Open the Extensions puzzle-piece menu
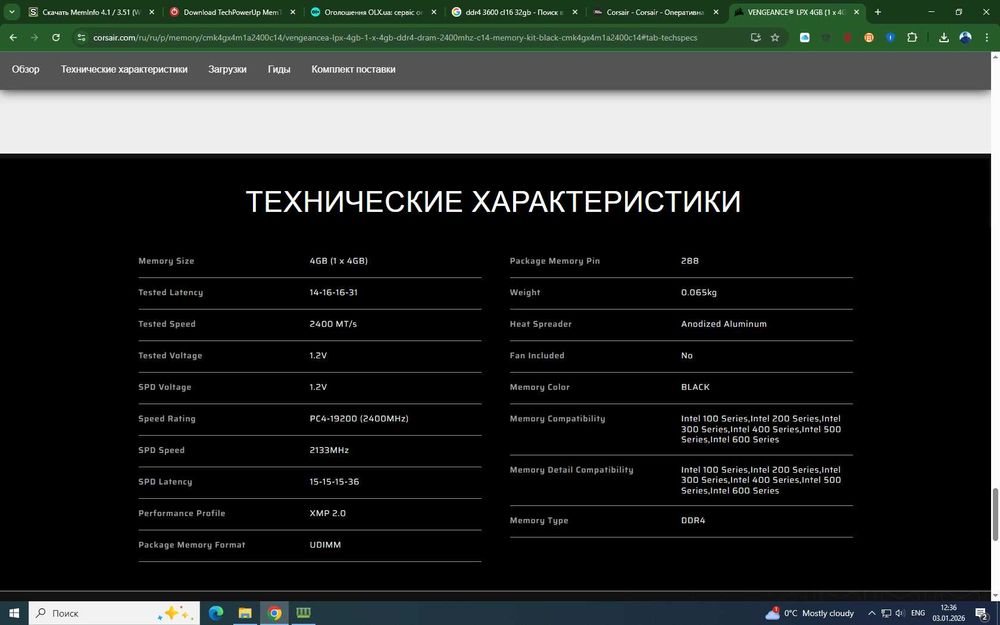 tap(912, 38)
